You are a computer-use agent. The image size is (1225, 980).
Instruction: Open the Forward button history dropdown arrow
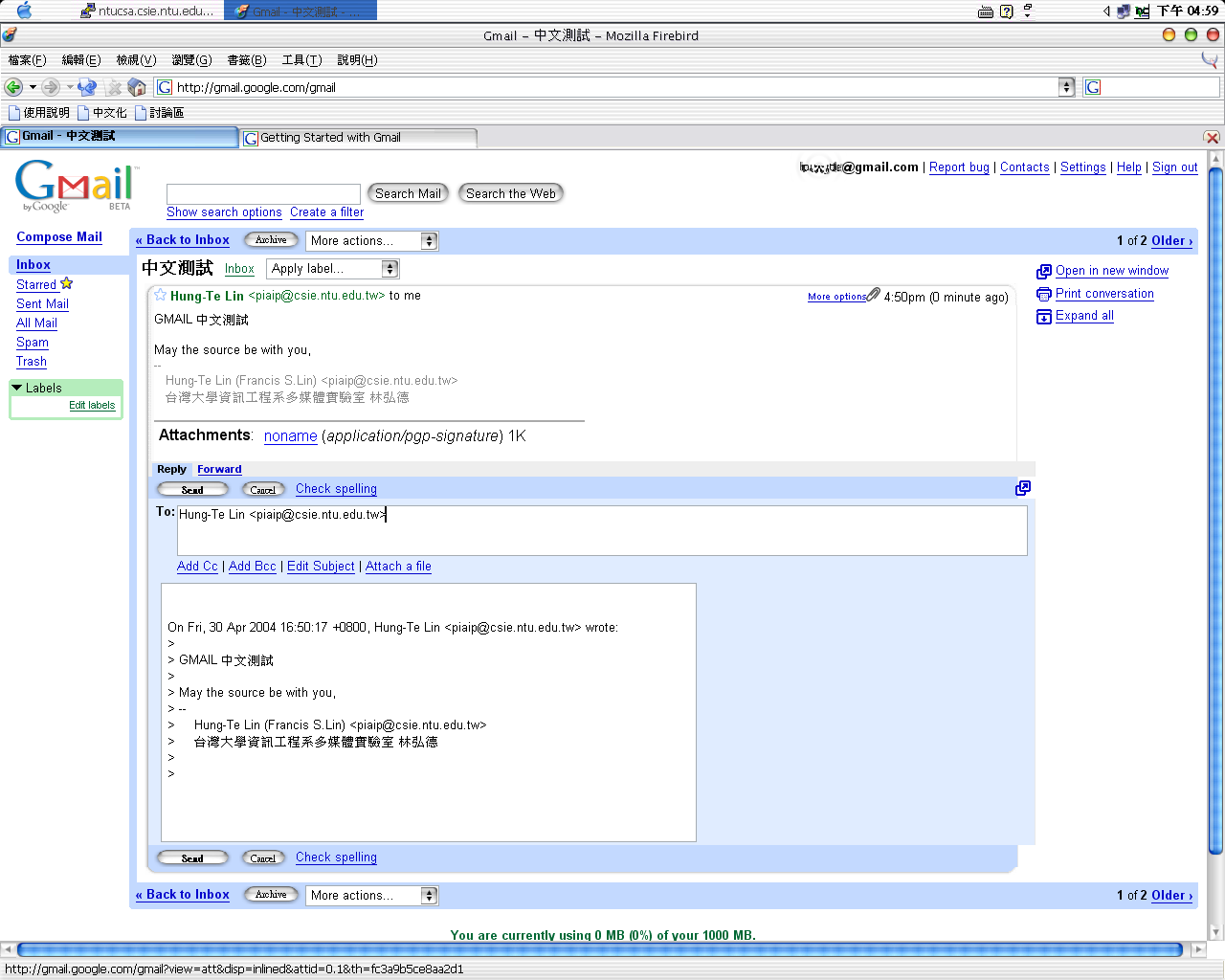point(70,87)
